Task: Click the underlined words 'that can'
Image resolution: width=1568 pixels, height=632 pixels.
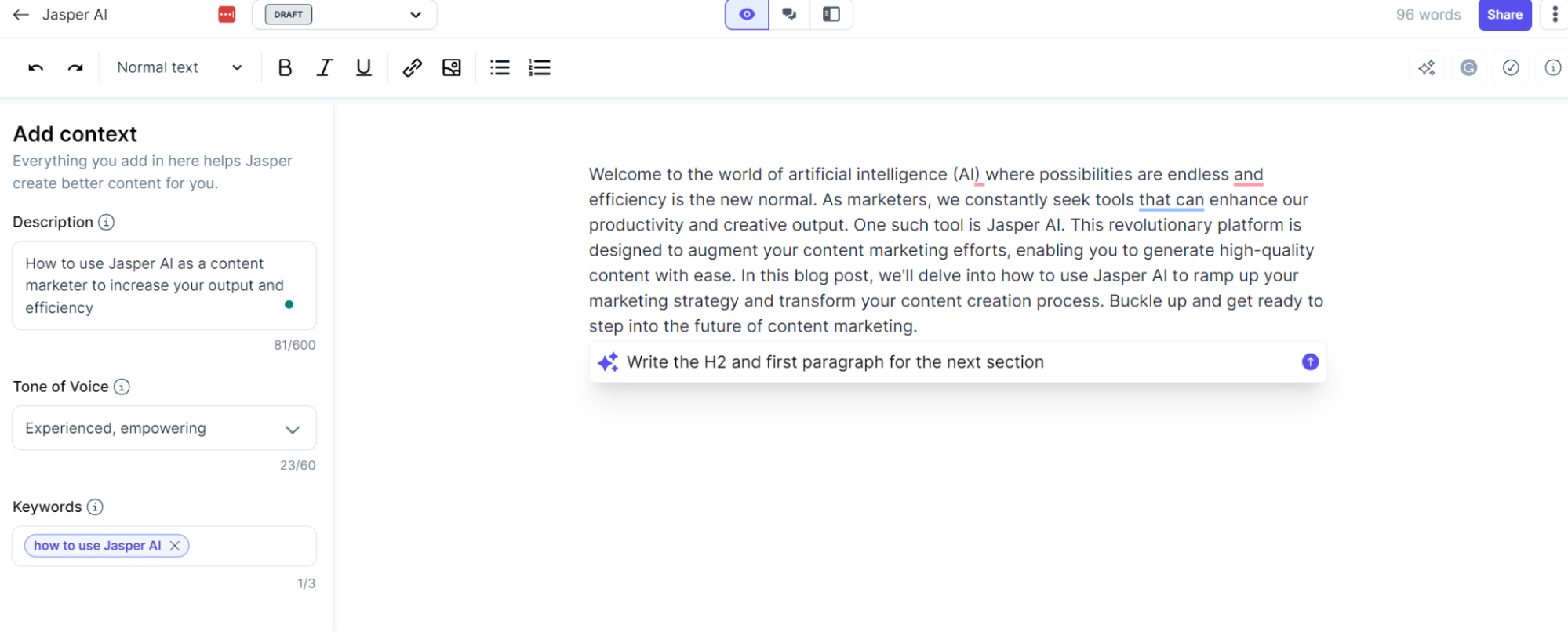Action: [x=1171, y=200]
